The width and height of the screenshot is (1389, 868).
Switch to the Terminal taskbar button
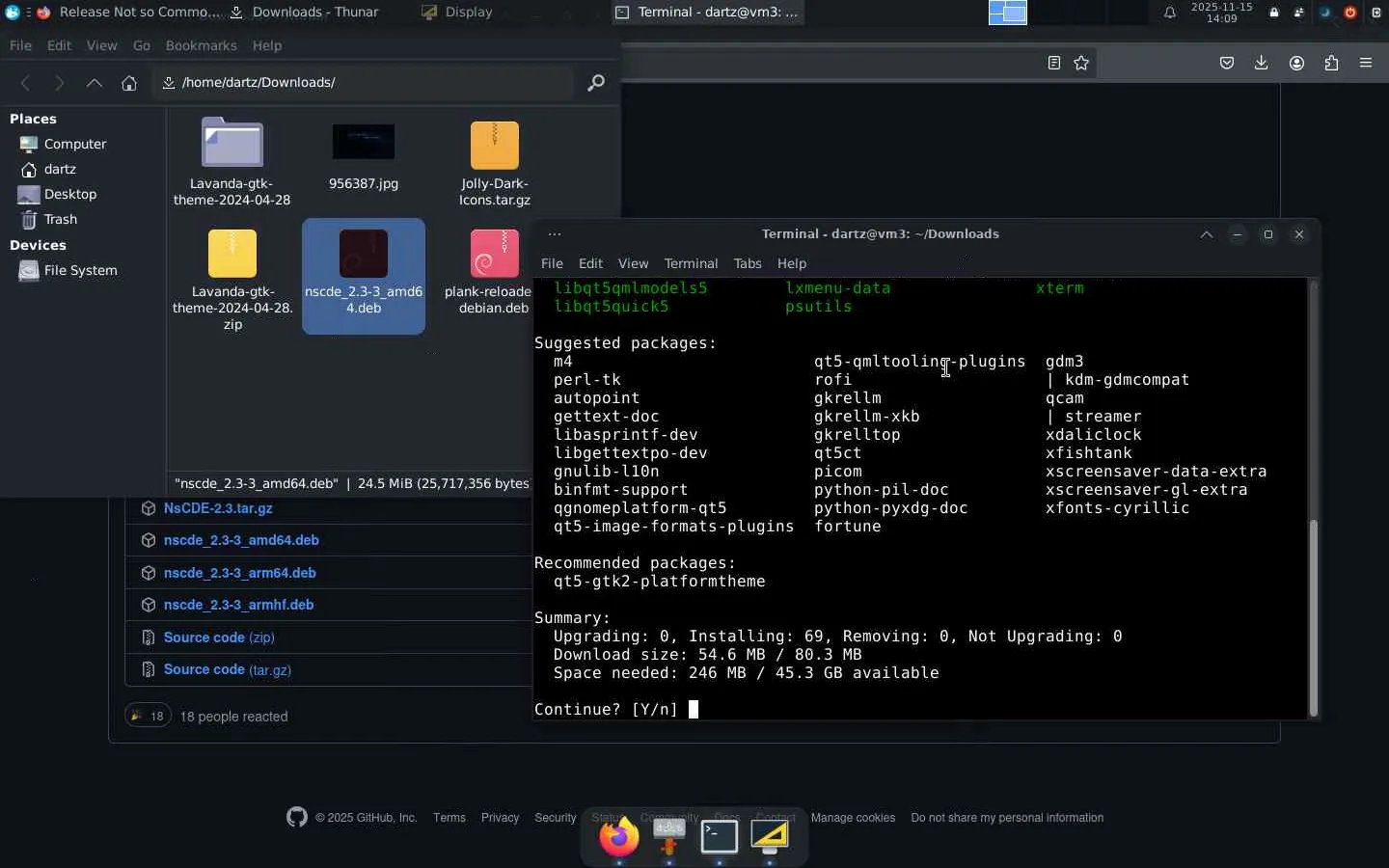coord(707,13)
